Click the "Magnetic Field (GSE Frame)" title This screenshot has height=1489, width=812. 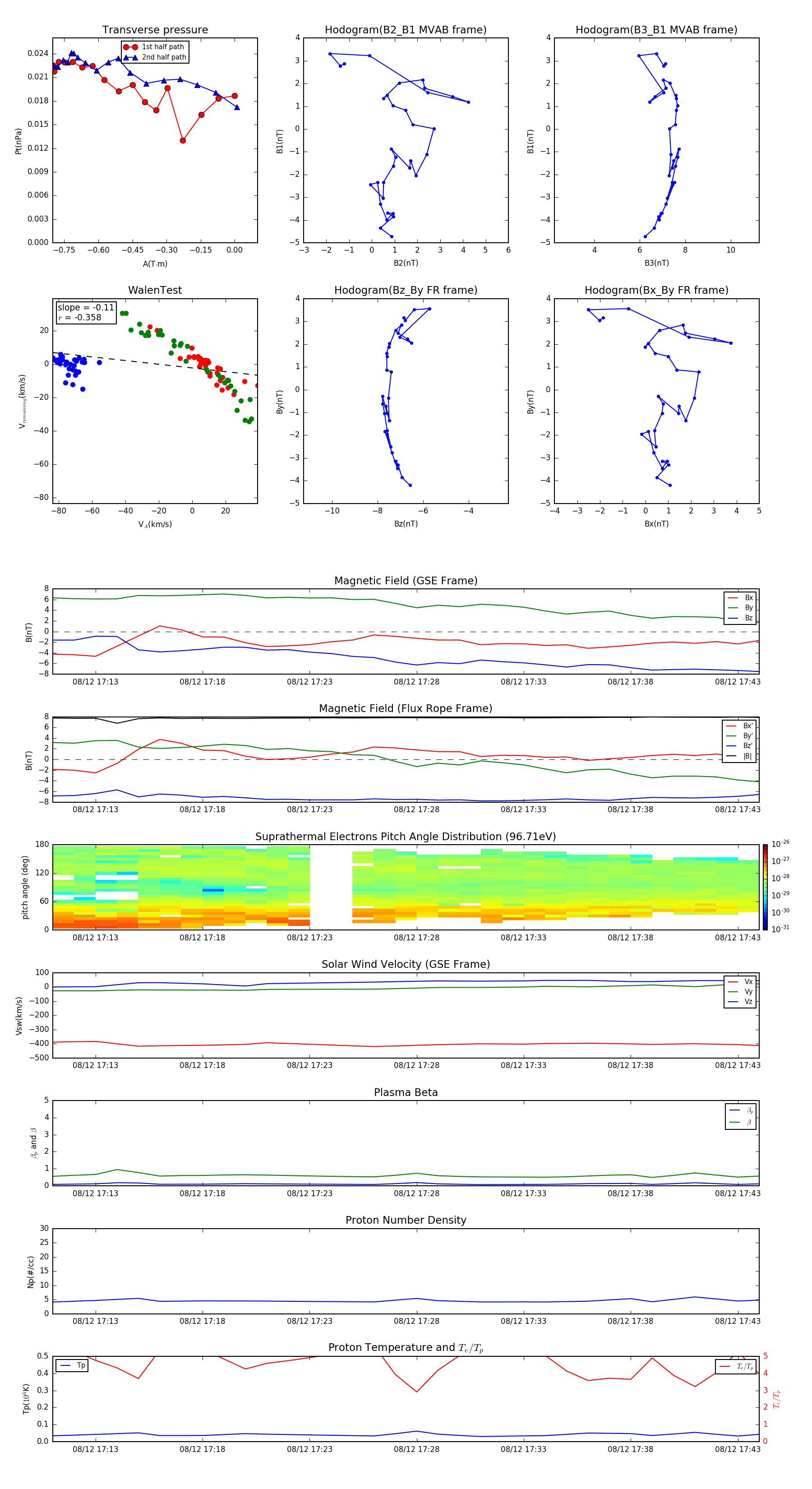[x=406, y=580]
